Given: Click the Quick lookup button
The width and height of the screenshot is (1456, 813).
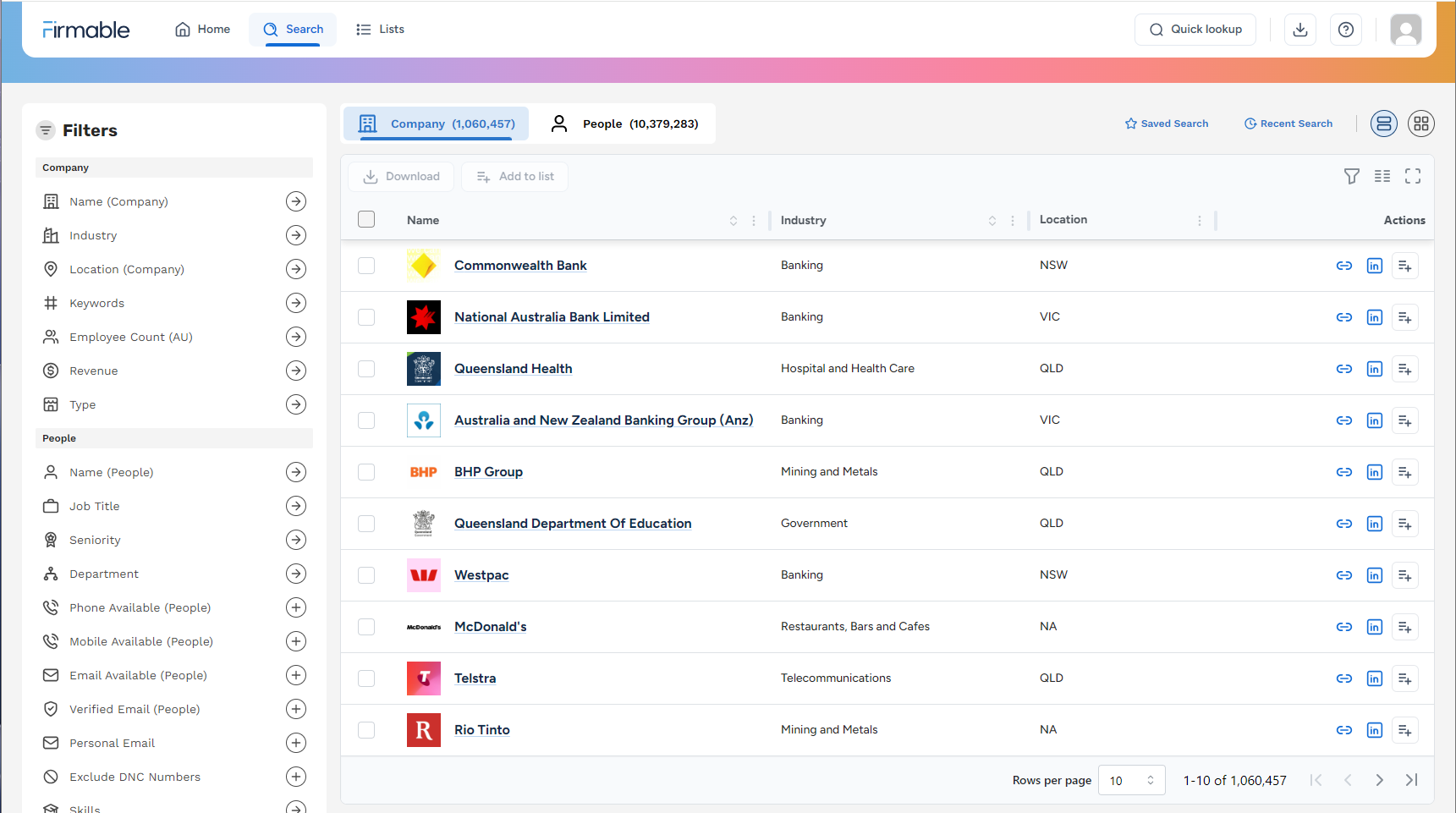Looking at the screenshot, I should [1195, 30].
